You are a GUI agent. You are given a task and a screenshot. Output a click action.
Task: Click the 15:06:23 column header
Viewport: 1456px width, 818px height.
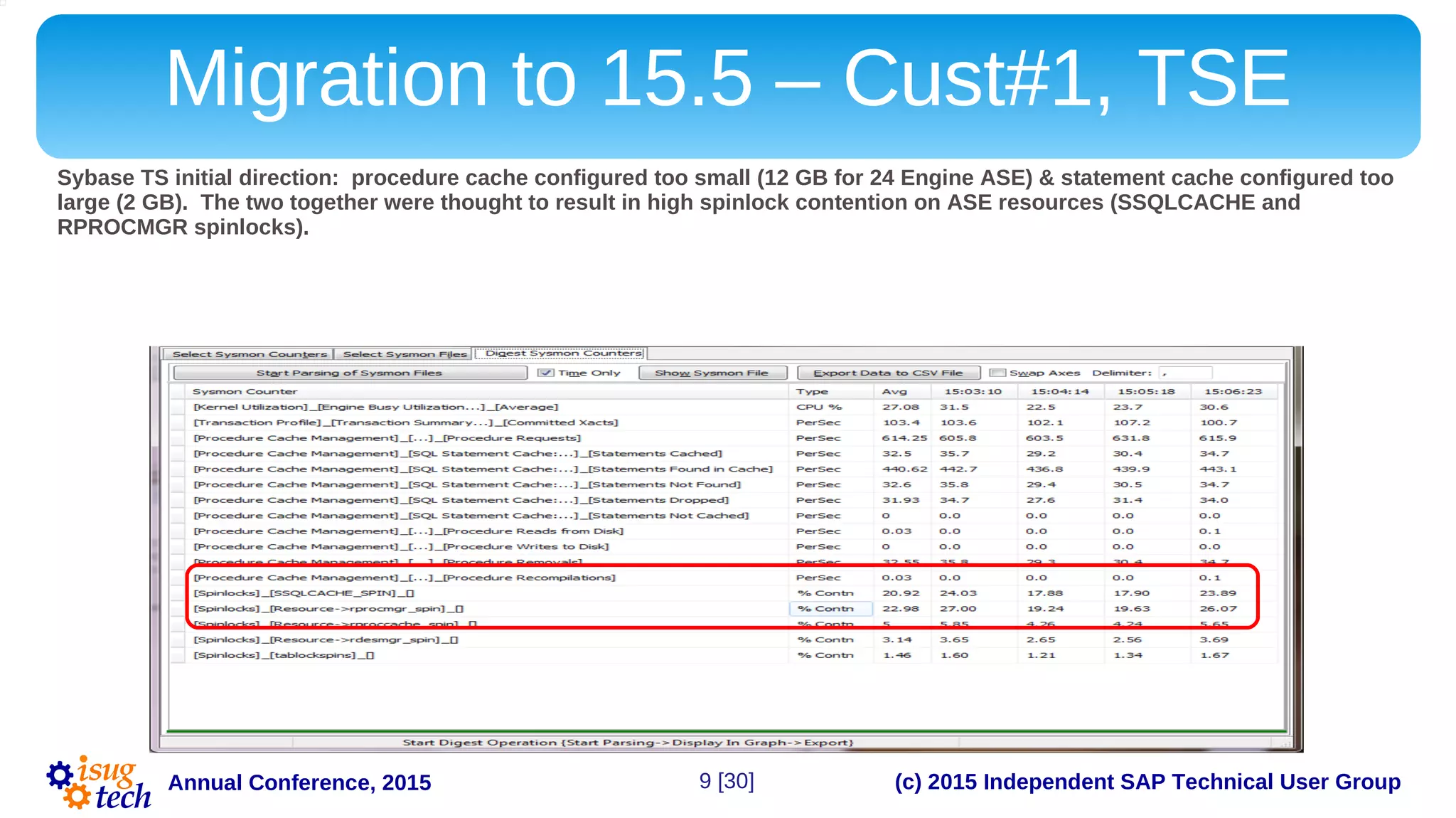(x=1233, y=391)
